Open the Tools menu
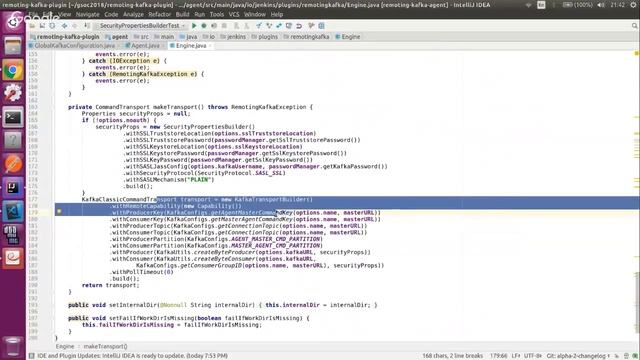Image resolution: width=640 pixels, height=360 pixels. pos(217,14)
